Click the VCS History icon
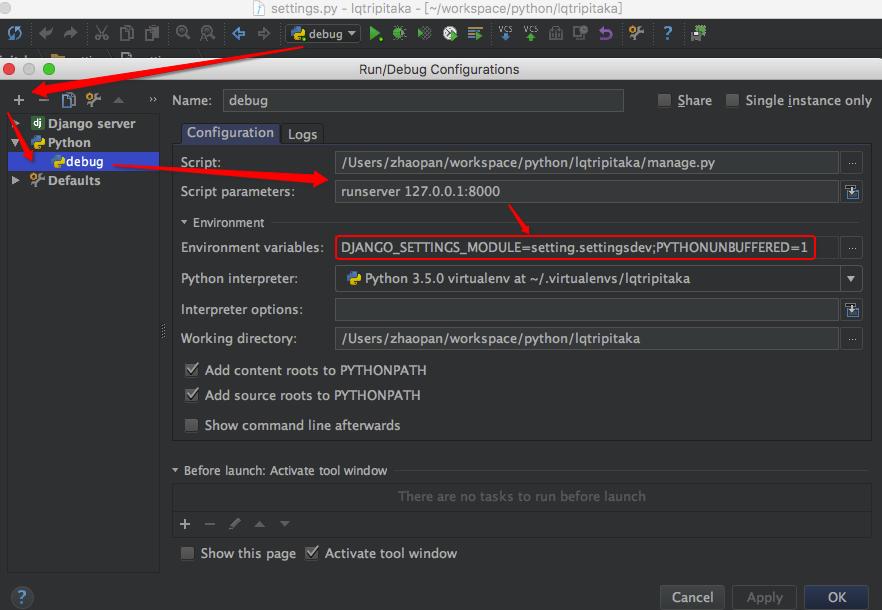The height and width of the screenshot is (610, 882). tap(556, 34)
